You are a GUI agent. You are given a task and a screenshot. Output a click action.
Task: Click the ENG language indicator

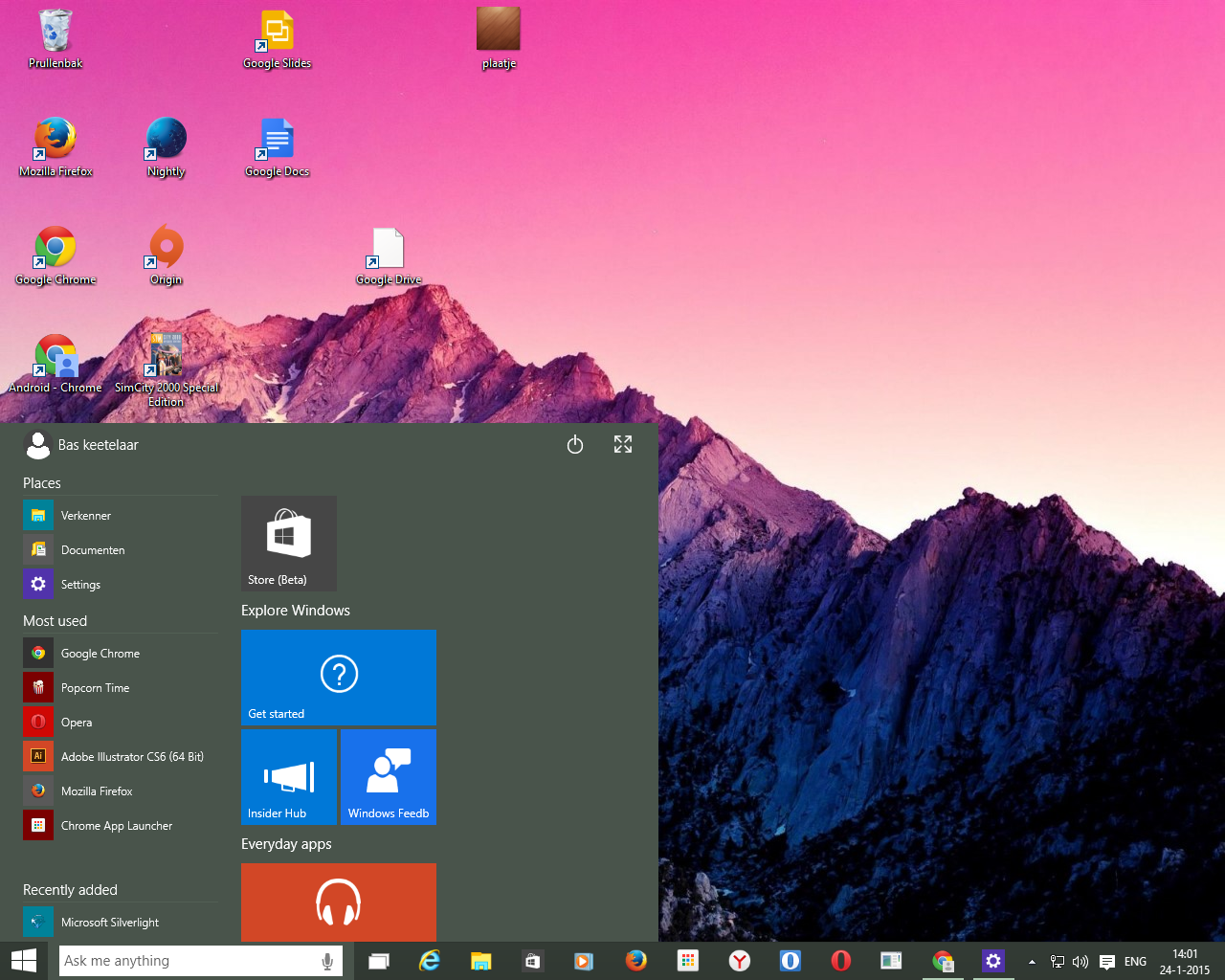[x=1136, y=962]
